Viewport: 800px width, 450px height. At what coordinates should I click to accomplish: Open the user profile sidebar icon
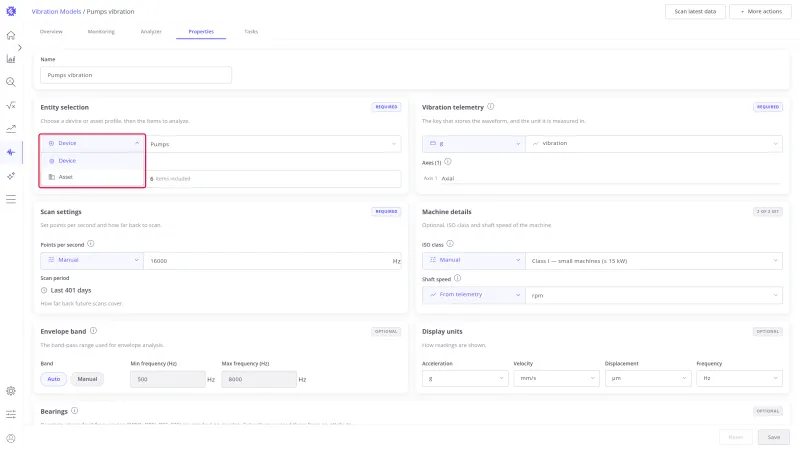[11, 438]
